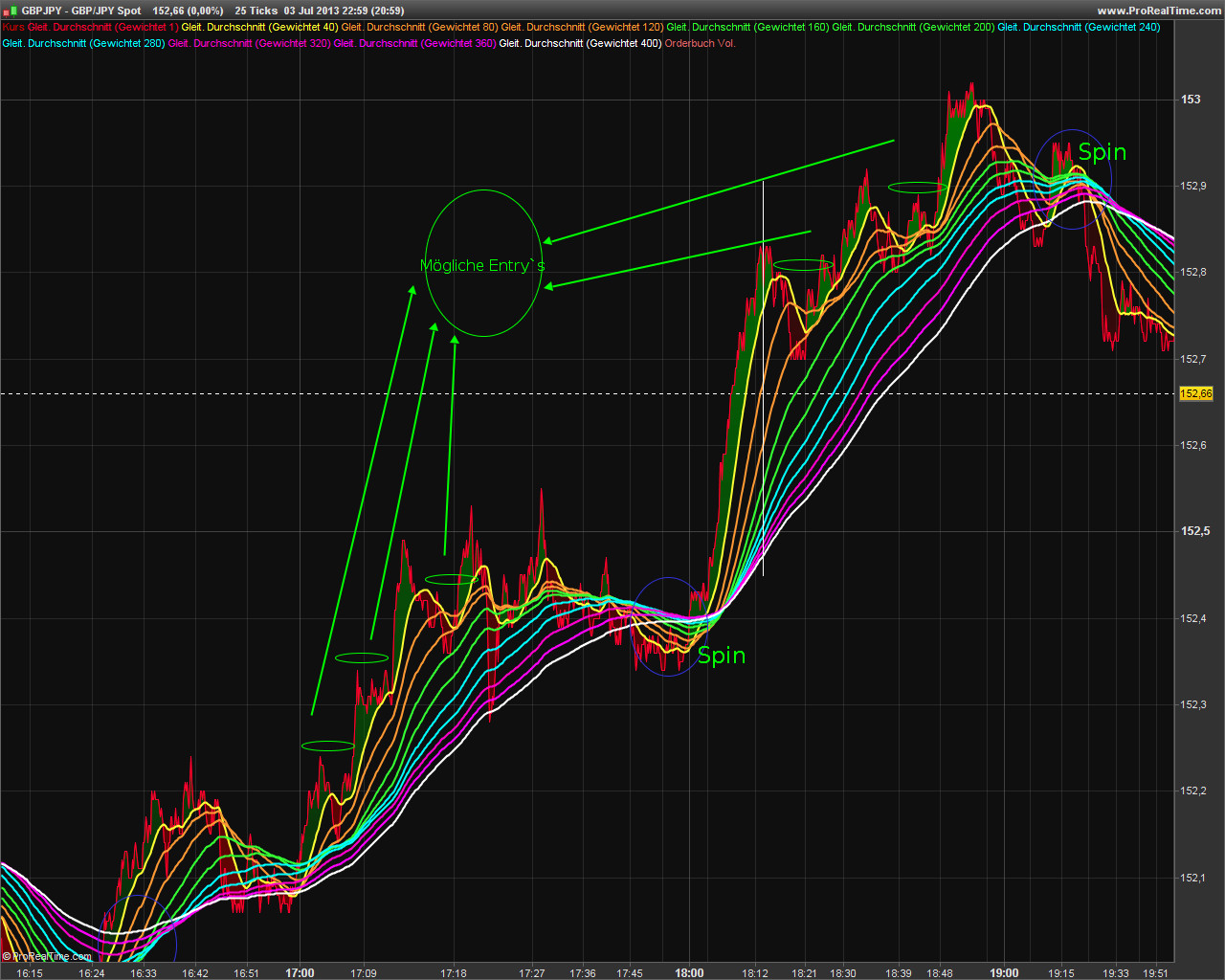Click the 153 price axis label
This screenshot has height=980, width=1225.
[x=1191, y=99]
